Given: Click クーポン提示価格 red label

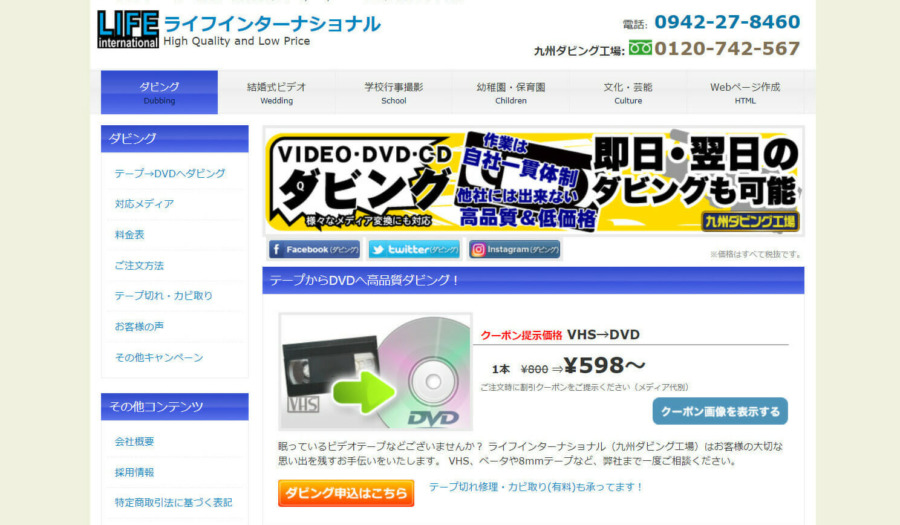Looking at the screenshot, I should (521, 335).
